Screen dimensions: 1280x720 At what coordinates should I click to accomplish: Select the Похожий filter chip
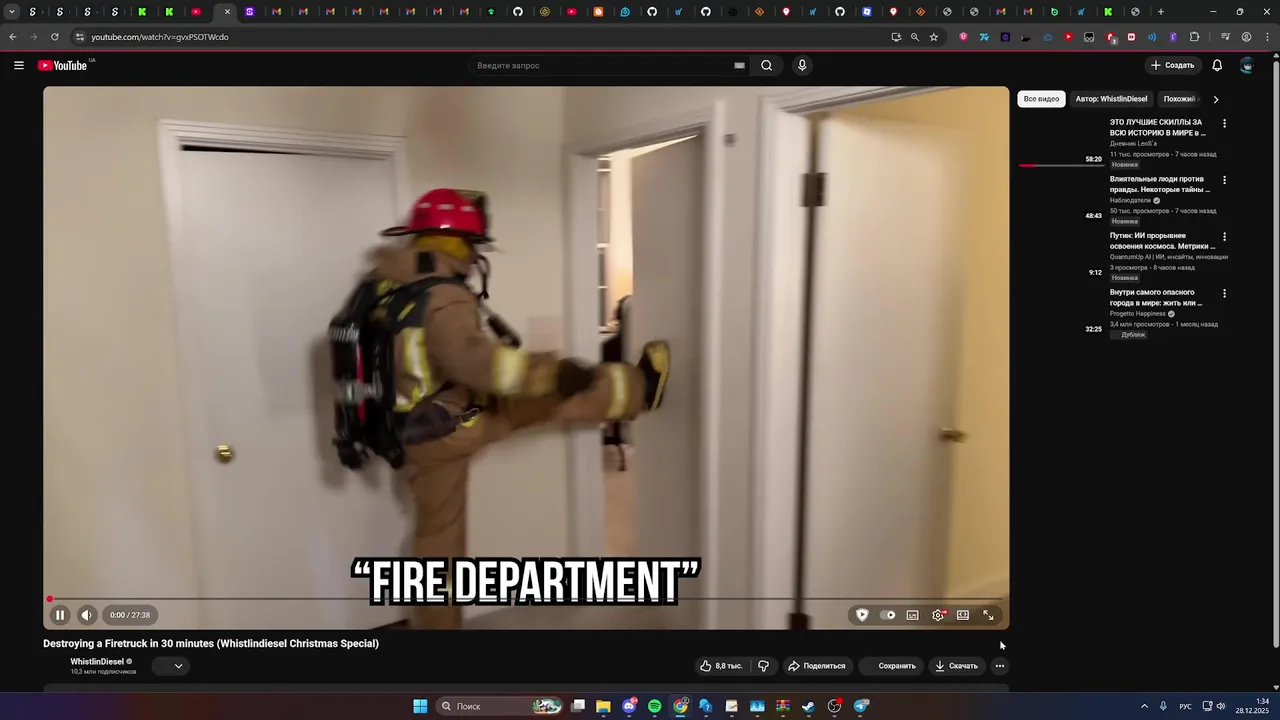(1180, 99)
